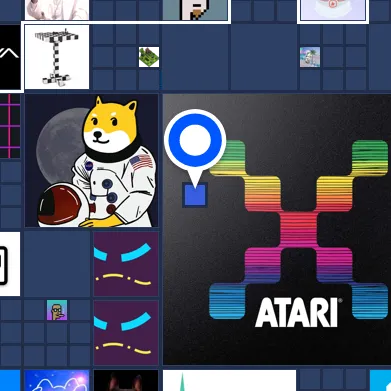Click the white tile with green spike
391x391 pixels.
[x=229, y=380]
